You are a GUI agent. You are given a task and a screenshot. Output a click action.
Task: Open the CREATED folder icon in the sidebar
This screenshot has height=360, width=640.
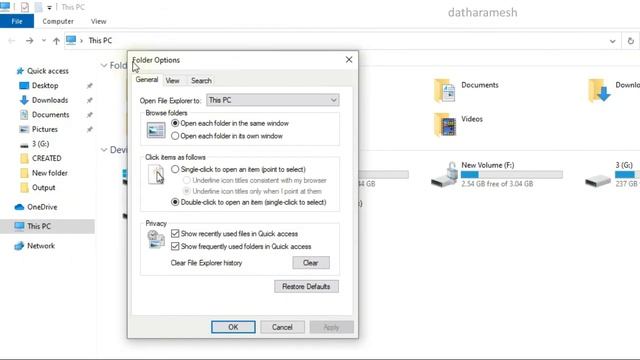point(24,158)
